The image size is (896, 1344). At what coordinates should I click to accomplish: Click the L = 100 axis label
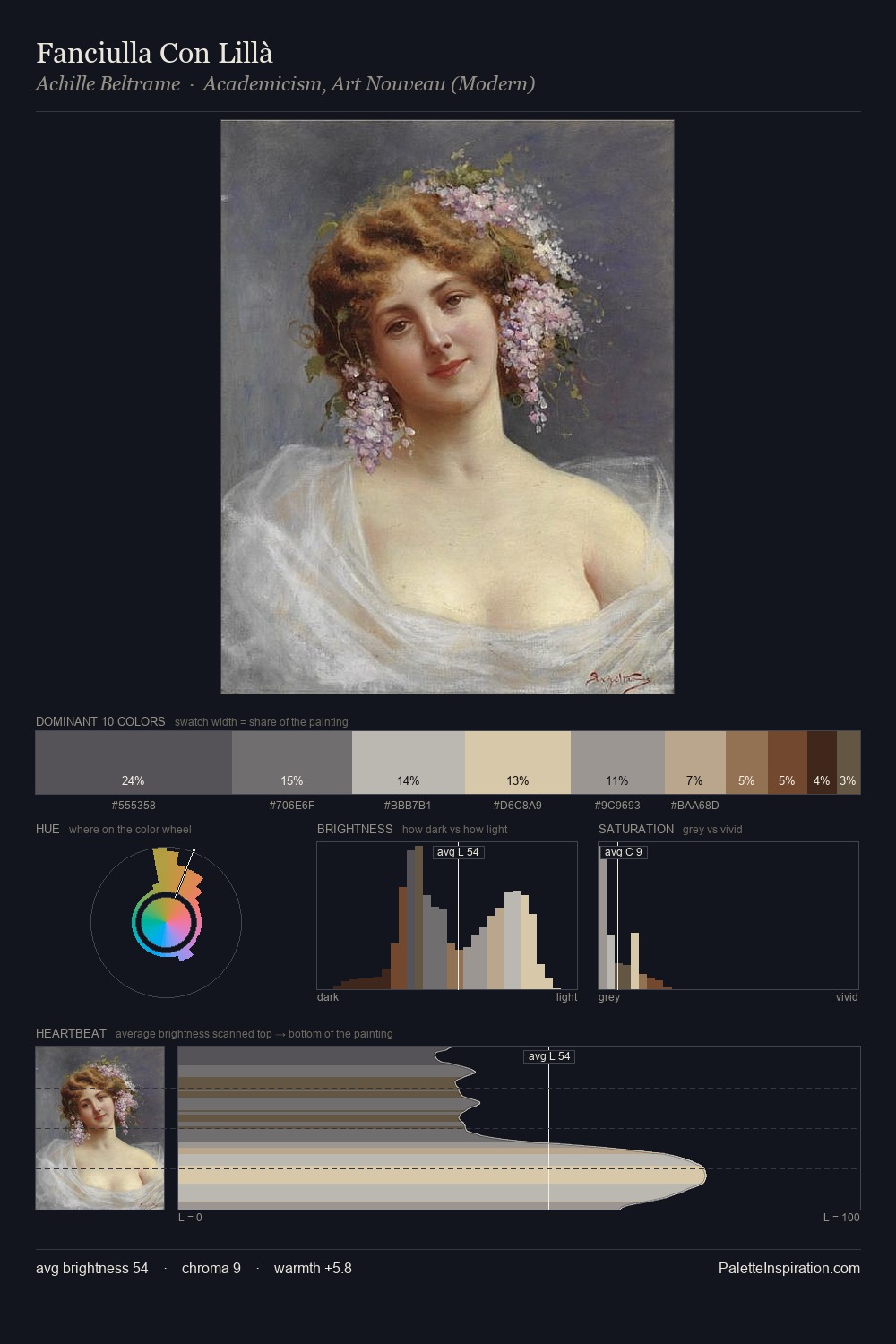coord(841,1218)
